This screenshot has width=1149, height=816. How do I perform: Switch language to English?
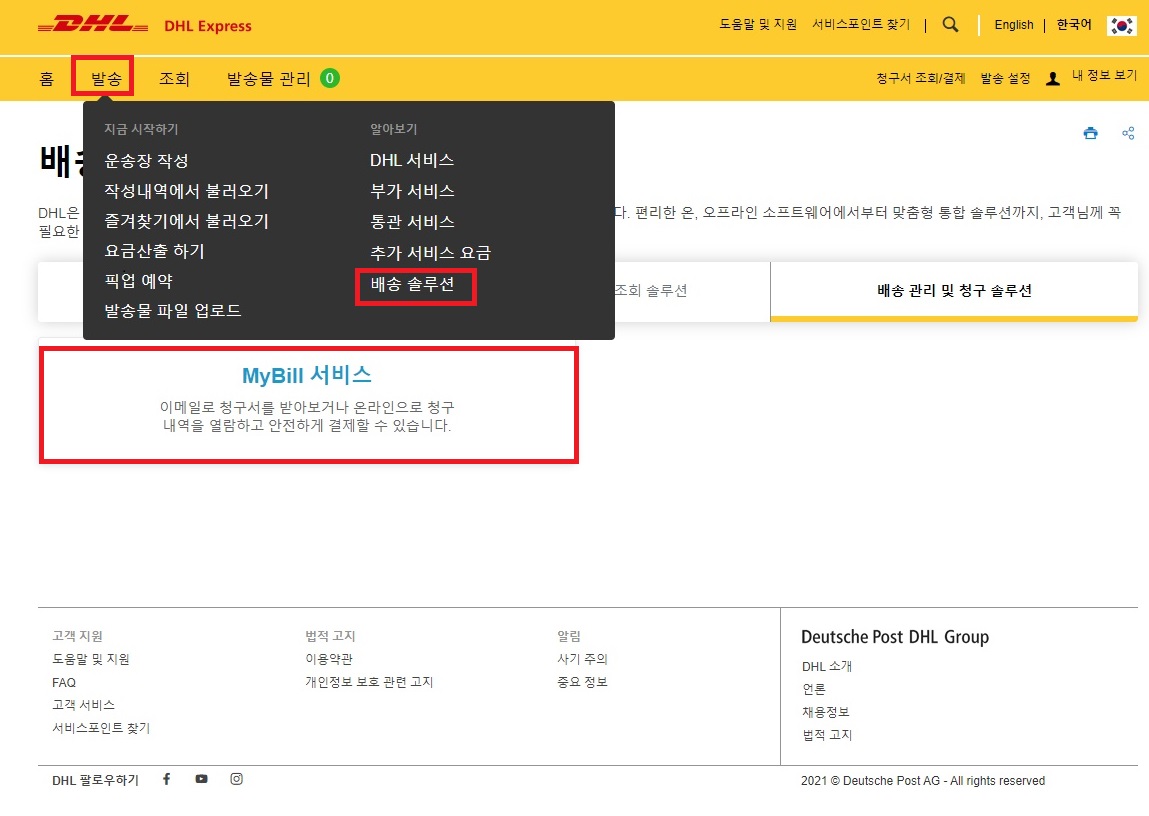tap(1013, 25)
